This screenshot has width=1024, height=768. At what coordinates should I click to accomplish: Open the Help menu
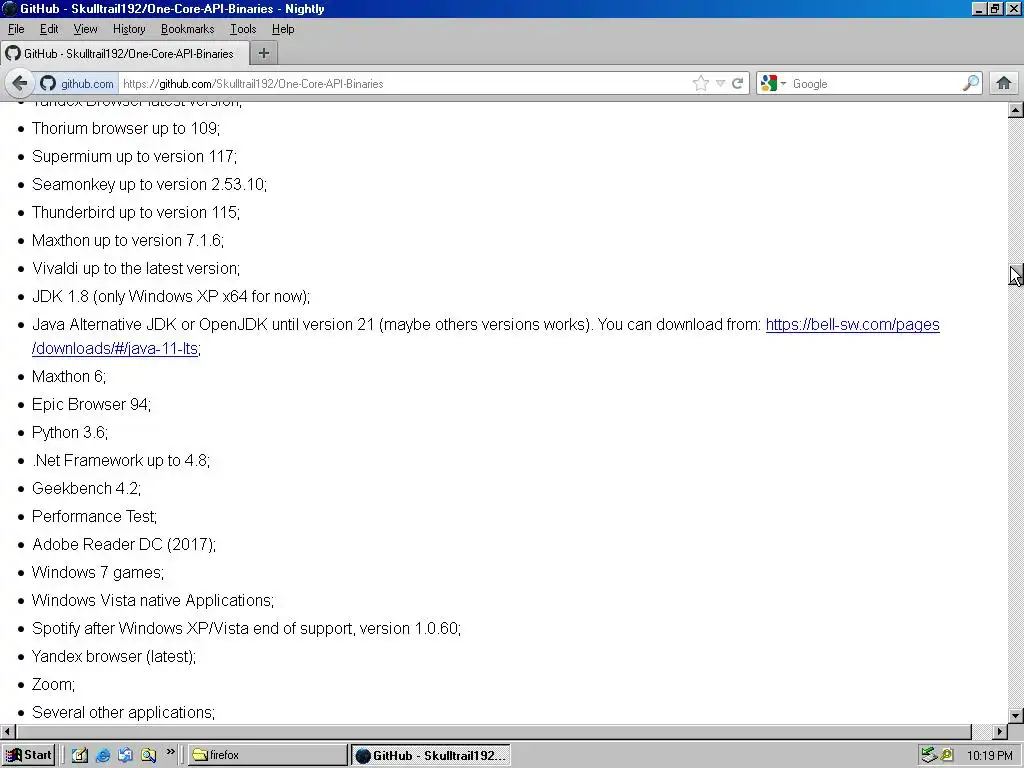click(283, 29)
